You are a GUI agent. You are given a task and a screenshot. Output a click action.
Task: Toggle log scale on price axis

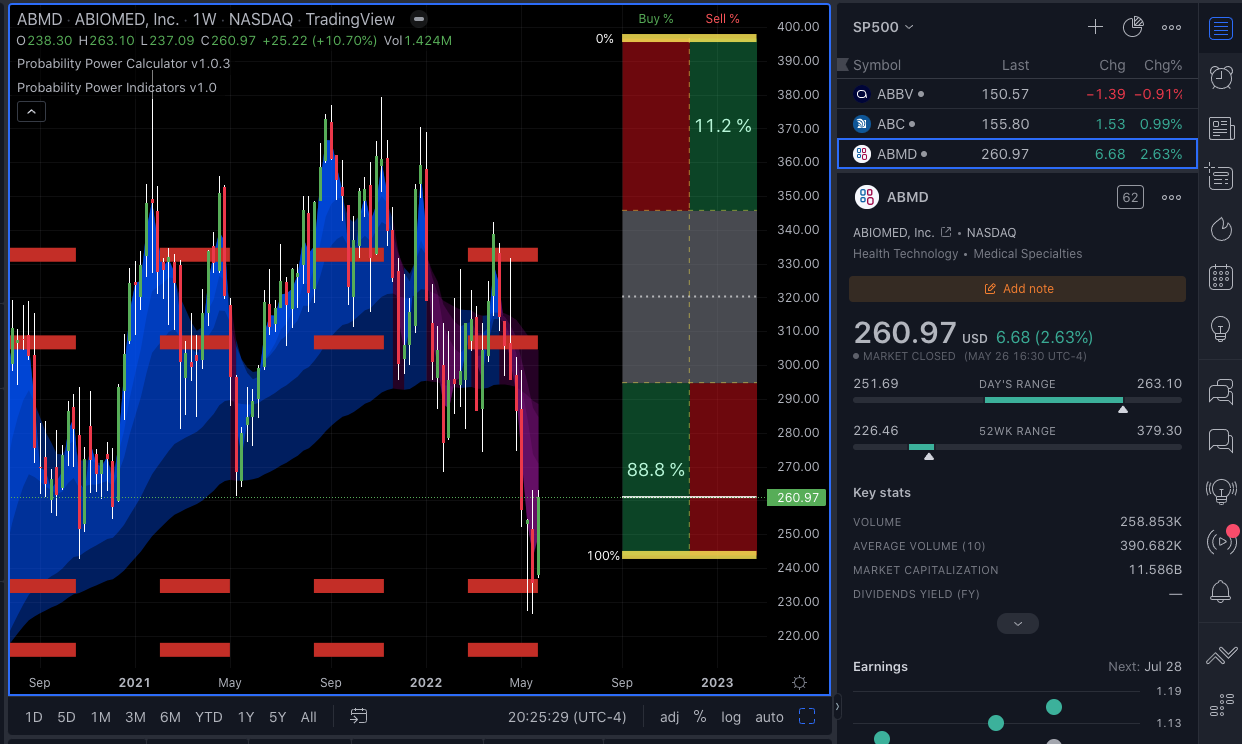pyautogui.click(x=731, y=717)
